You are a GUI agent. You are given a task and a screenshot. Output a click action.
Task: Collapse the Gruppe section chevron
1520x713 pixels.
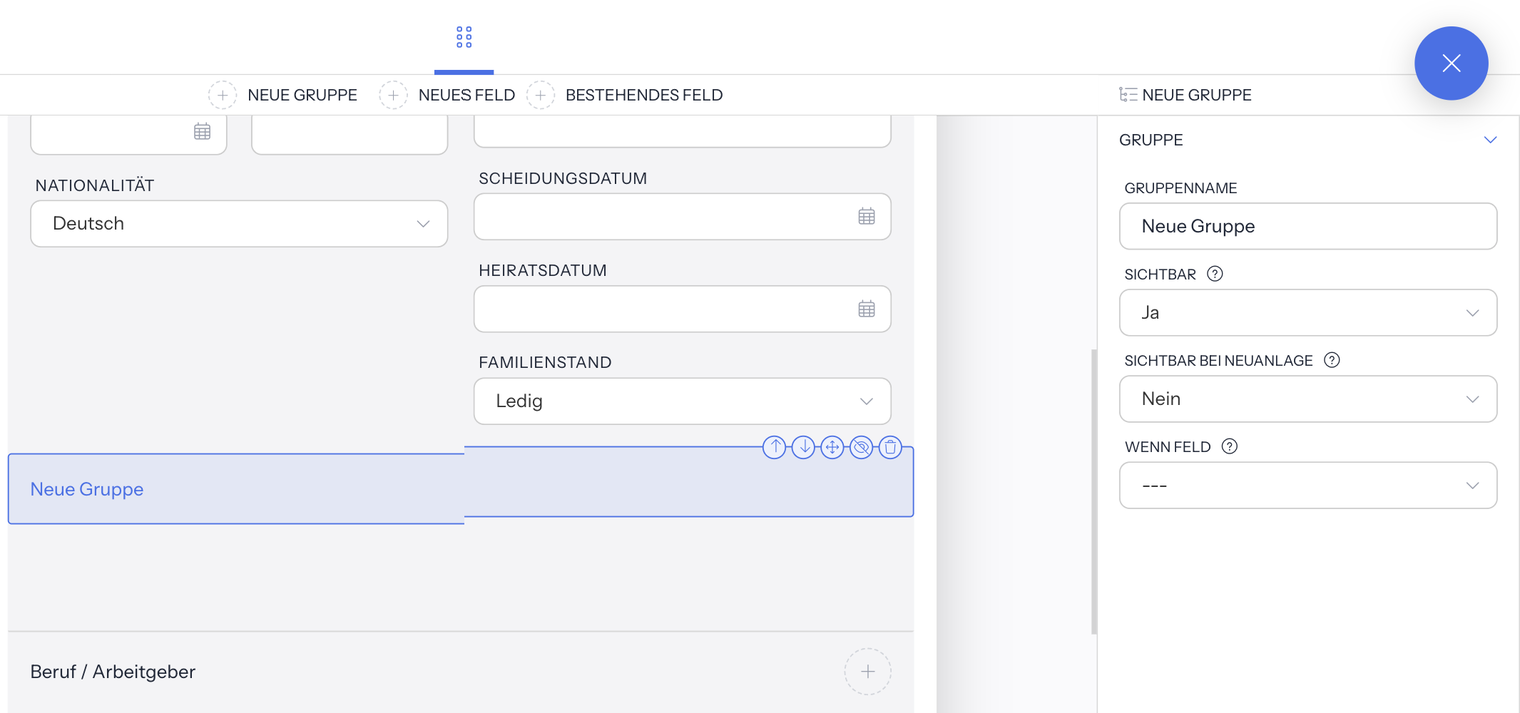(1490, 140)
